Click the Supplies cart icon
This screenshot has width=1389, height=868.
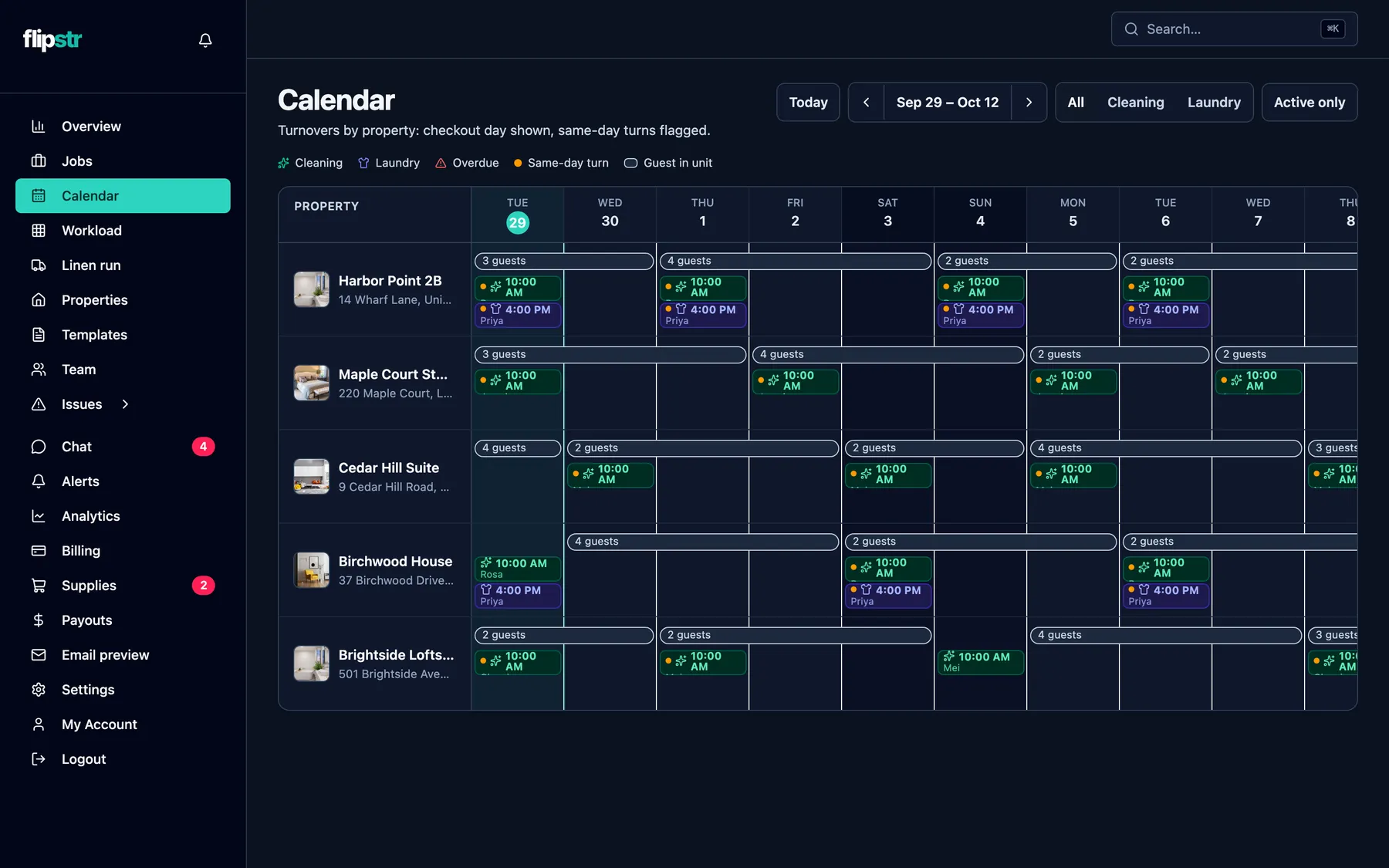tap(39, 586)
